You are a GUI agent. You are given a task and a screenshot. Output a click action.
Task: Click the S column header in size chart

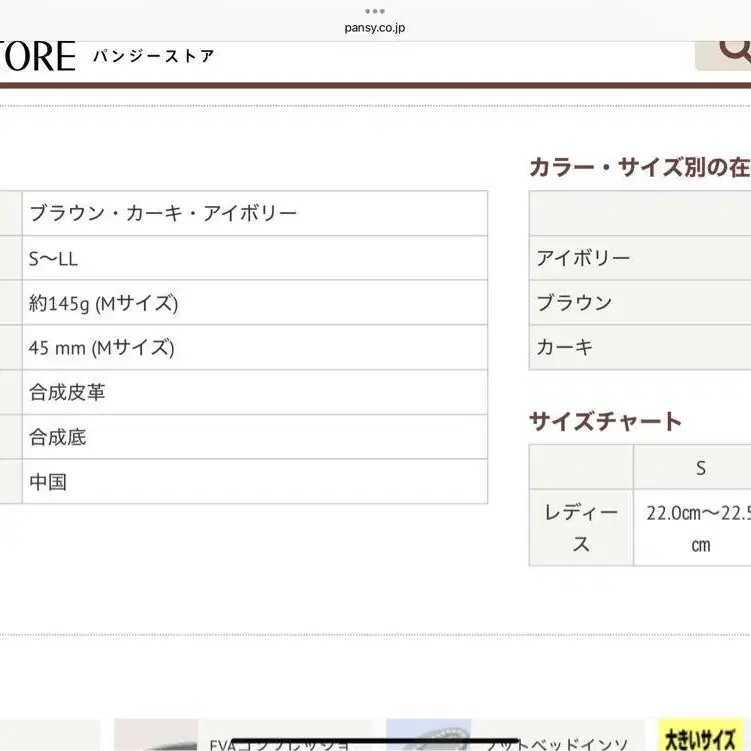pos(700,467)
